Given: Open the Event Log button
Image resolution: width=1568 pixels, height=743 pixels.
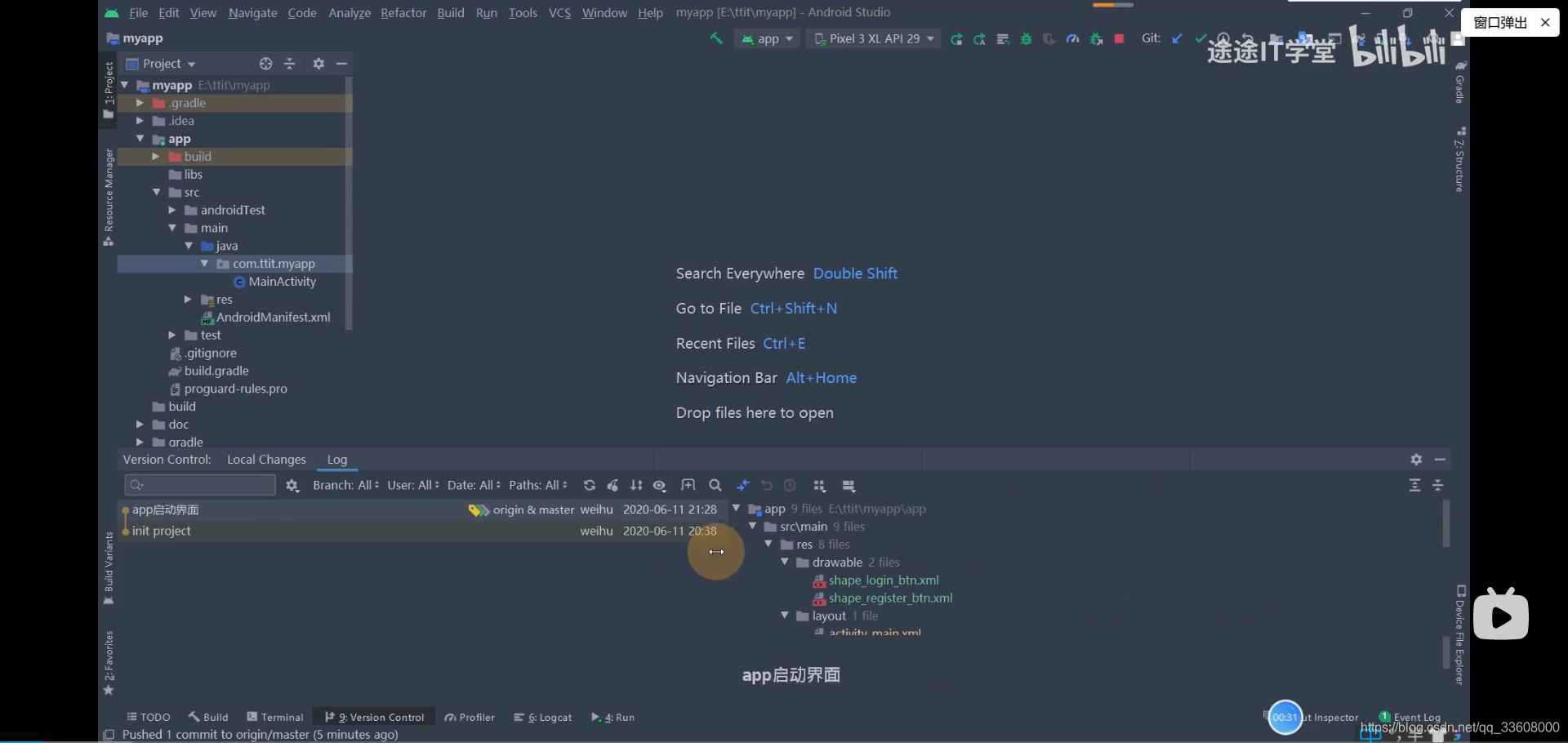Looking at the screenshot, I should point(1410,717).
